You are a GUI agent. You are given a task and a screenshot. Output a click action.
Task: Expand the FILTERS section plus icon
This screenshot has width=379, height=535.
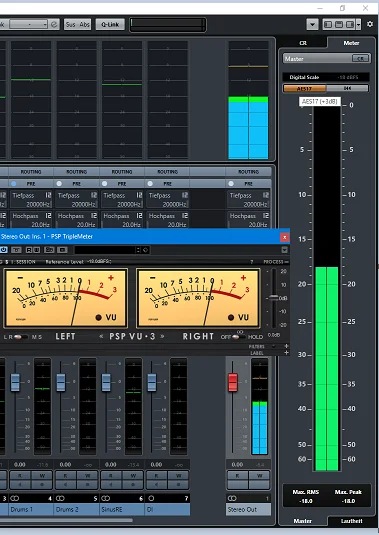286,346
